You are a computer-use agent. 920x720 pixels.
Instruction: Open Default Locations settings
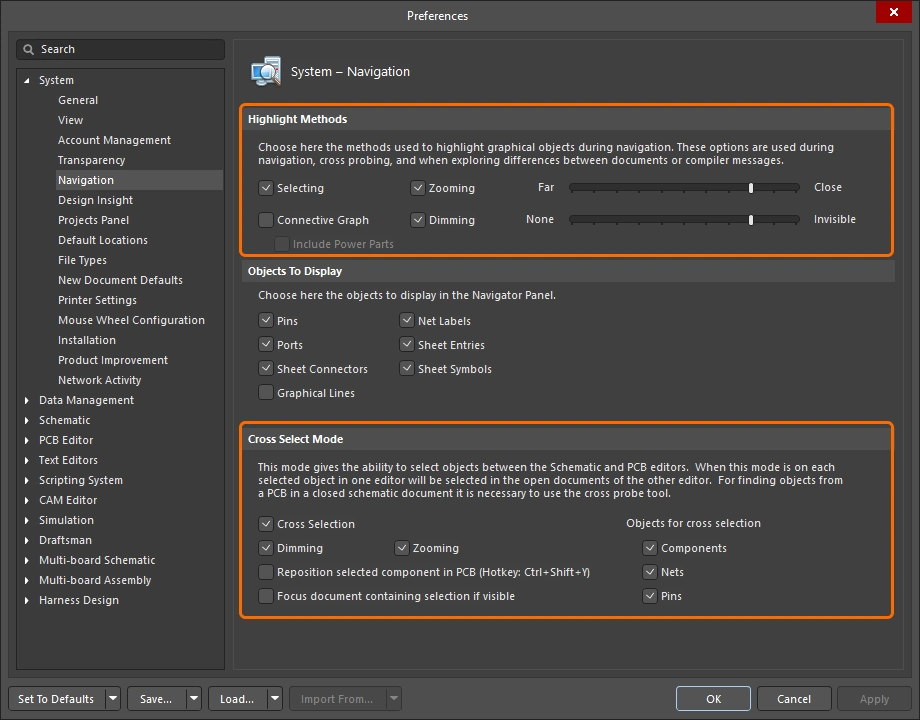pos(103,240)
